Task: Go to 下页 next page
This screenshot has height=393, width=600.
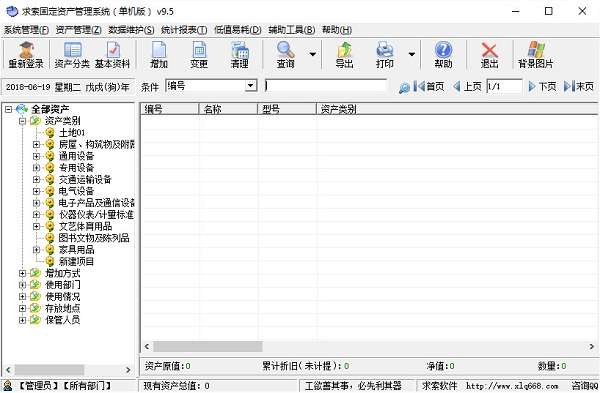Action: coord(543,86)
